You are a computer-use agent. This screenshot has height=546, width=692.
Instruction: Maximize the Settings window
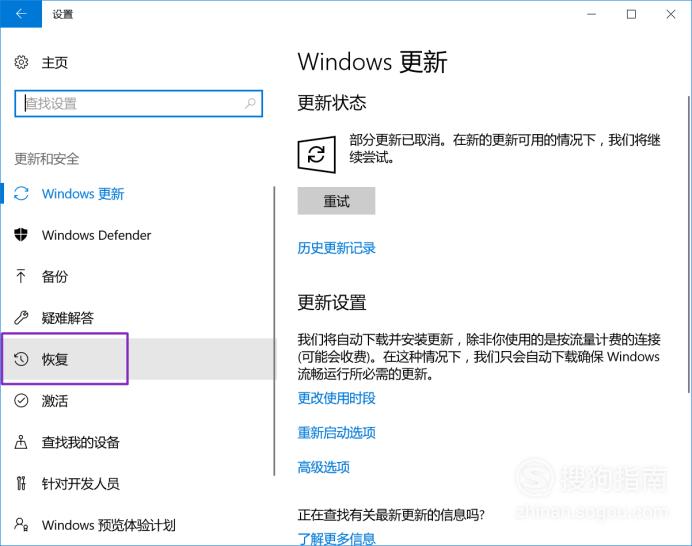(x=631, y=14)
